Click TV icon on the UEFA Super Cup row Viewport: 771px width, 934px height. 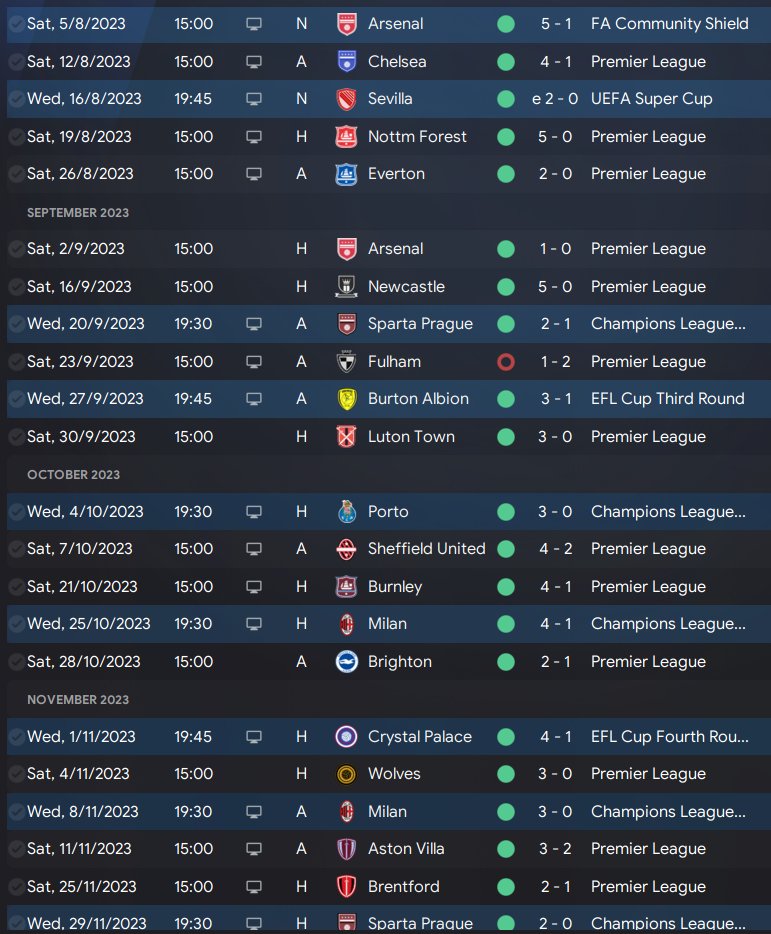click(254, 99)
